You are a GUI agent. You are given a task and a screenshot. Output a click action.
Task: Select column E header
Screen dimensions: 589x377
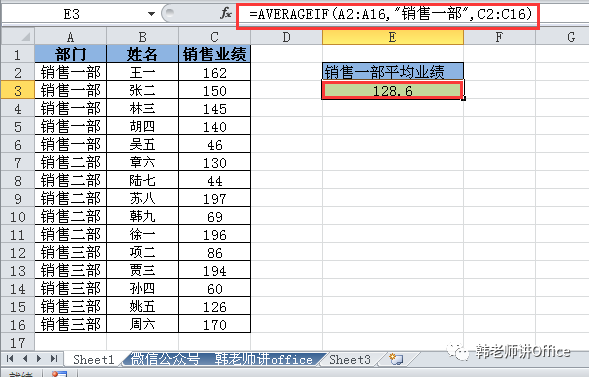point(393,37)
